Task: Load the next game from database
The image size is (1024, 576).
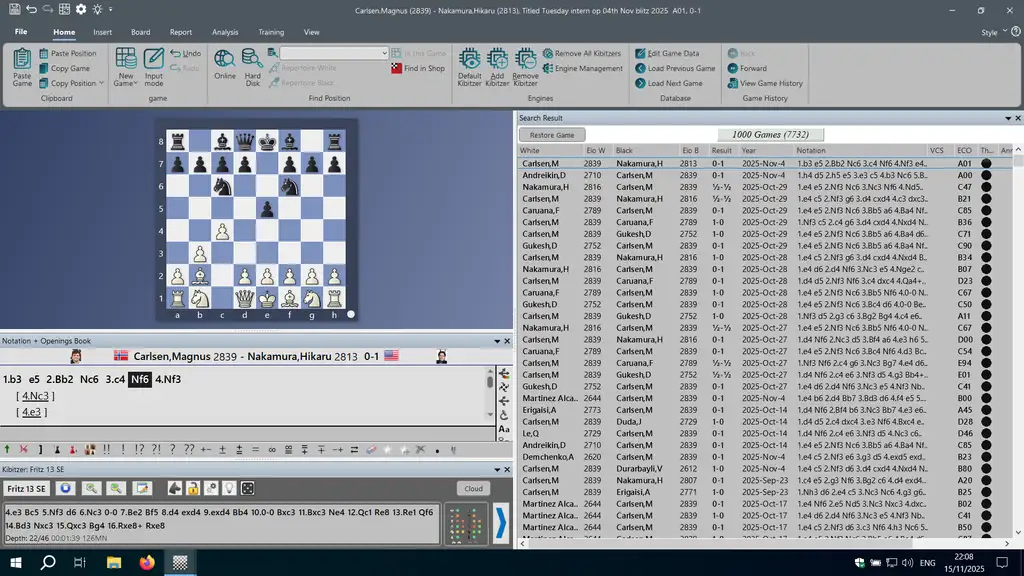Action: [675, 83]
